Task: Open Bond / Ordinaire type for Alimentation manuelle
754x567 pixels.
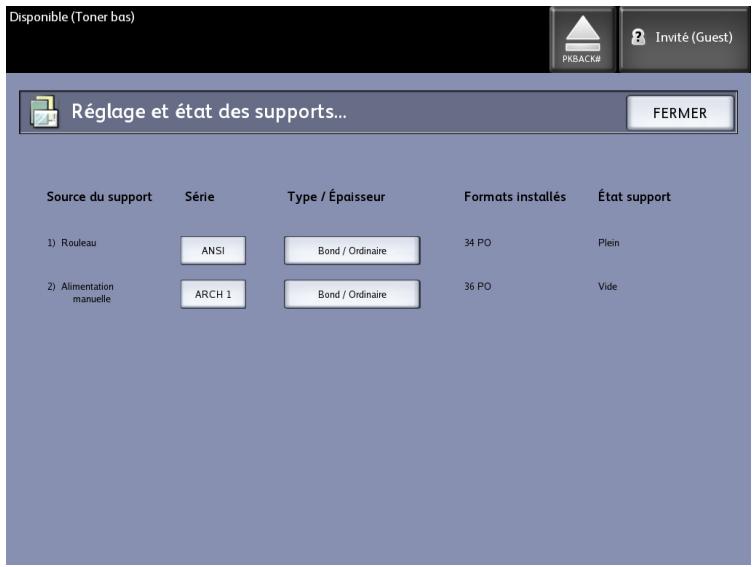Action: 352,294
